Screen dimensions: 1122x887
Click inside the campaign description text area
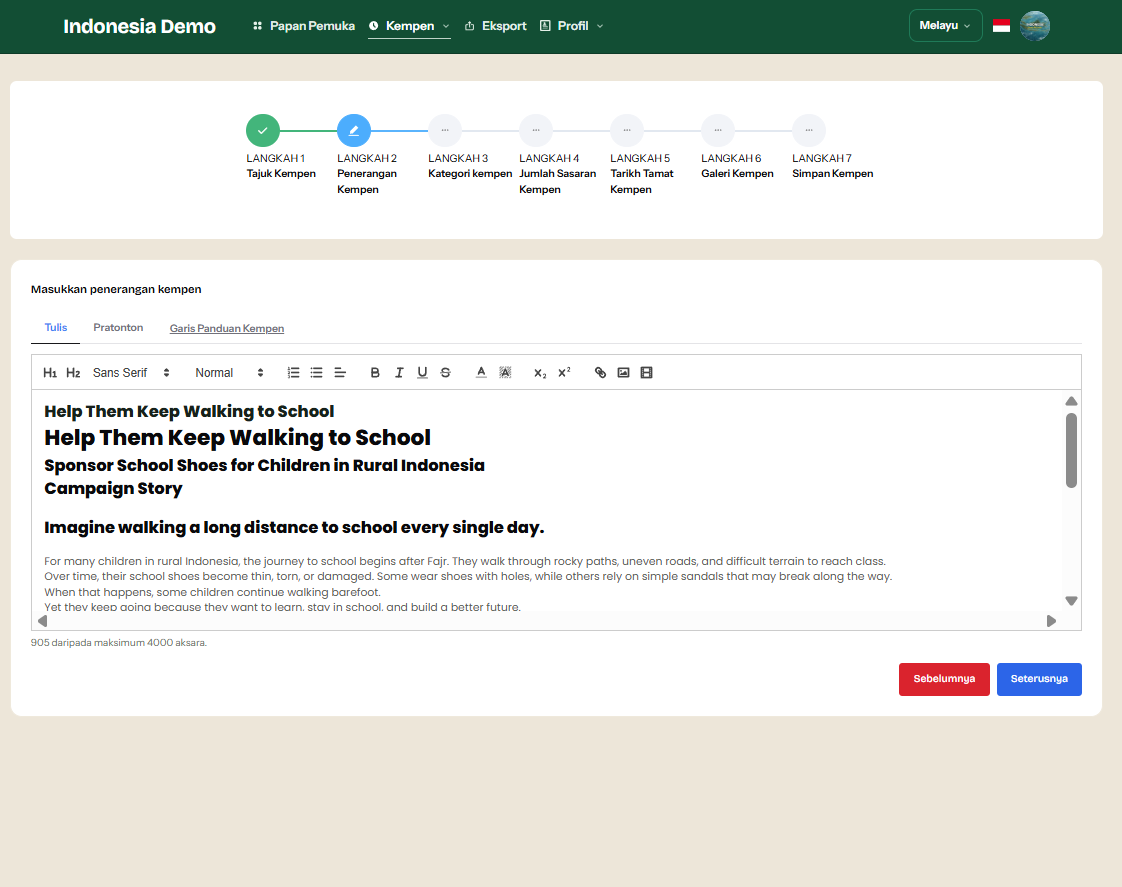[x=547, y=501]
